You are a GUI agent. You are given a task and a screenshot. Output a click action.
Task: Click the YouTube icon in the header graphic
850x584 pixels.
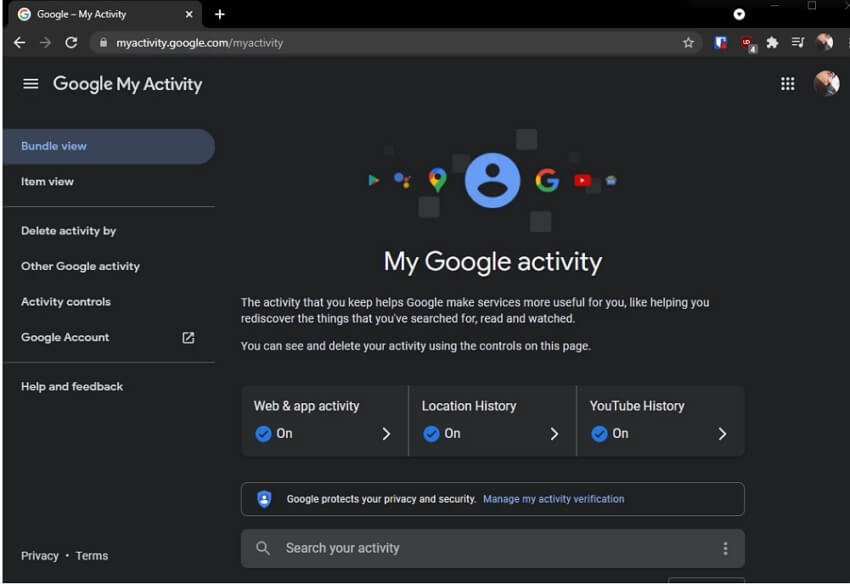[583, 181]
